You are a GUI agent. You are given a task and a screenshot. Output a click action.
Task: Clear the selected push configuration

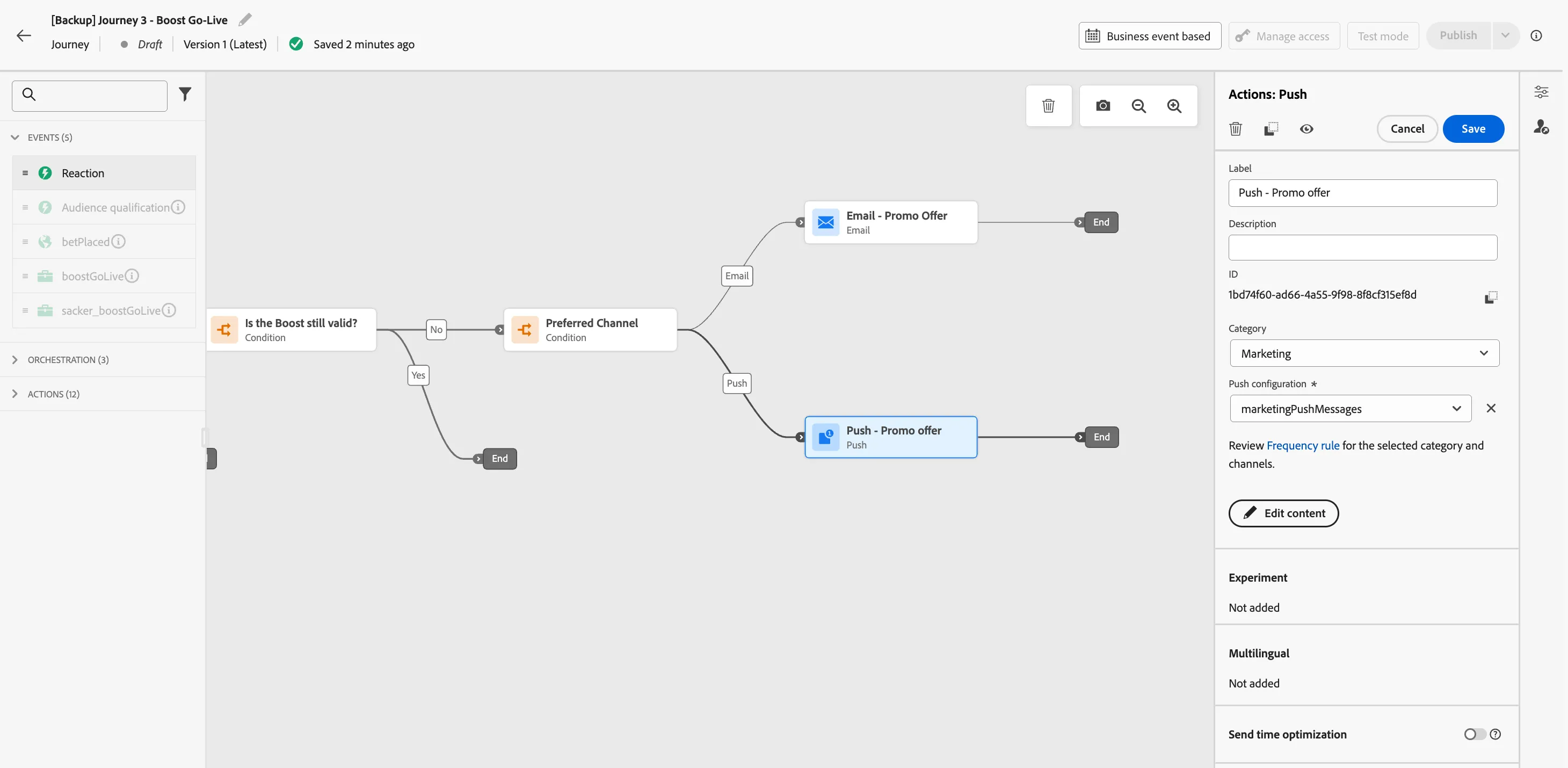point(1491,408)
